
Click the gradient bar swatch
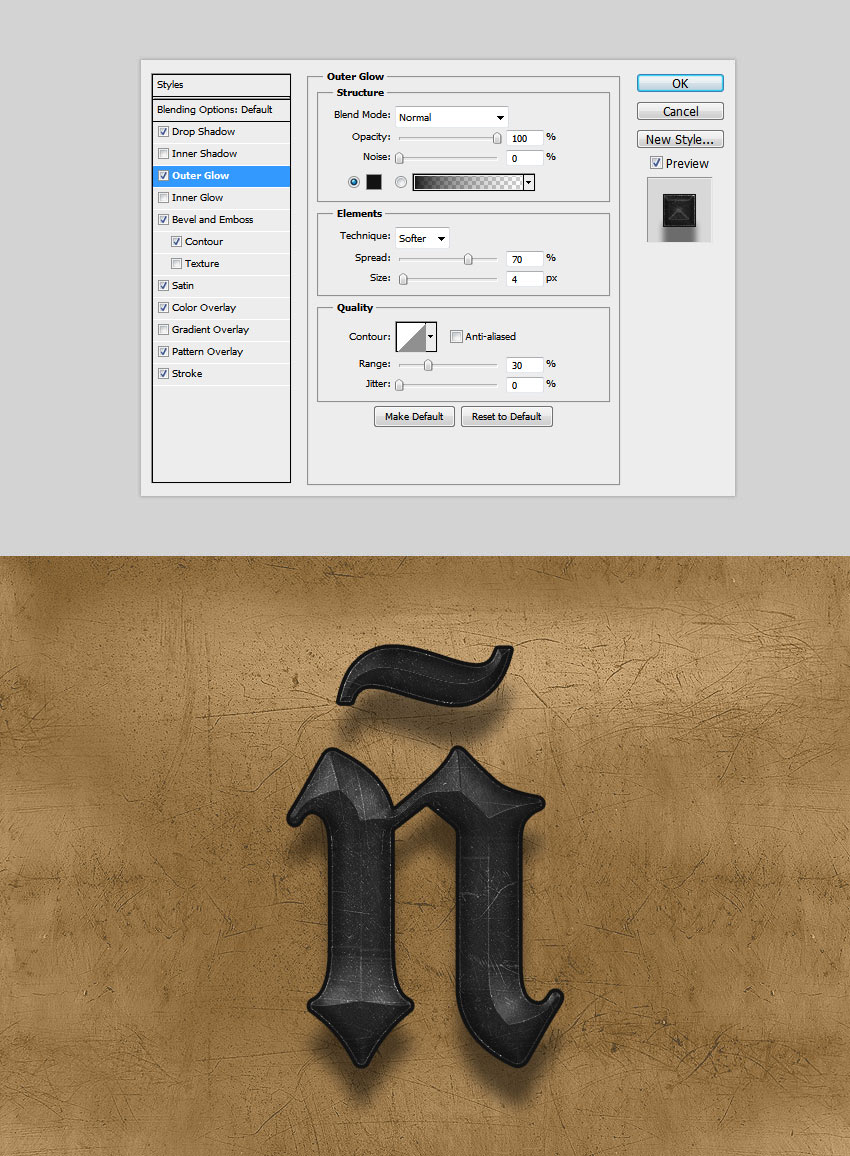tap(468, 182)
